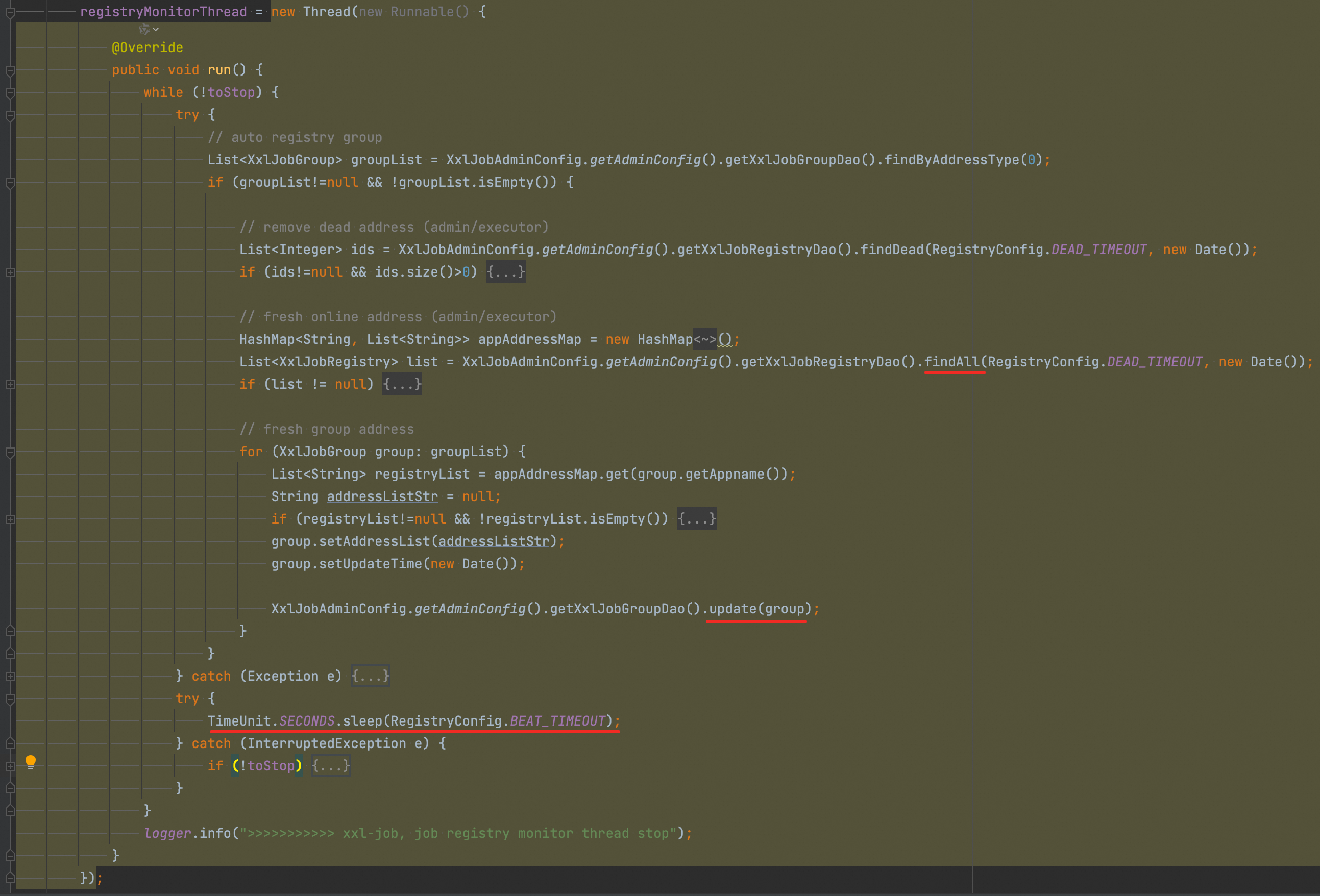Click the yellow light bulb intention icon
This screenshot has width=1320, height=896.
31,761
